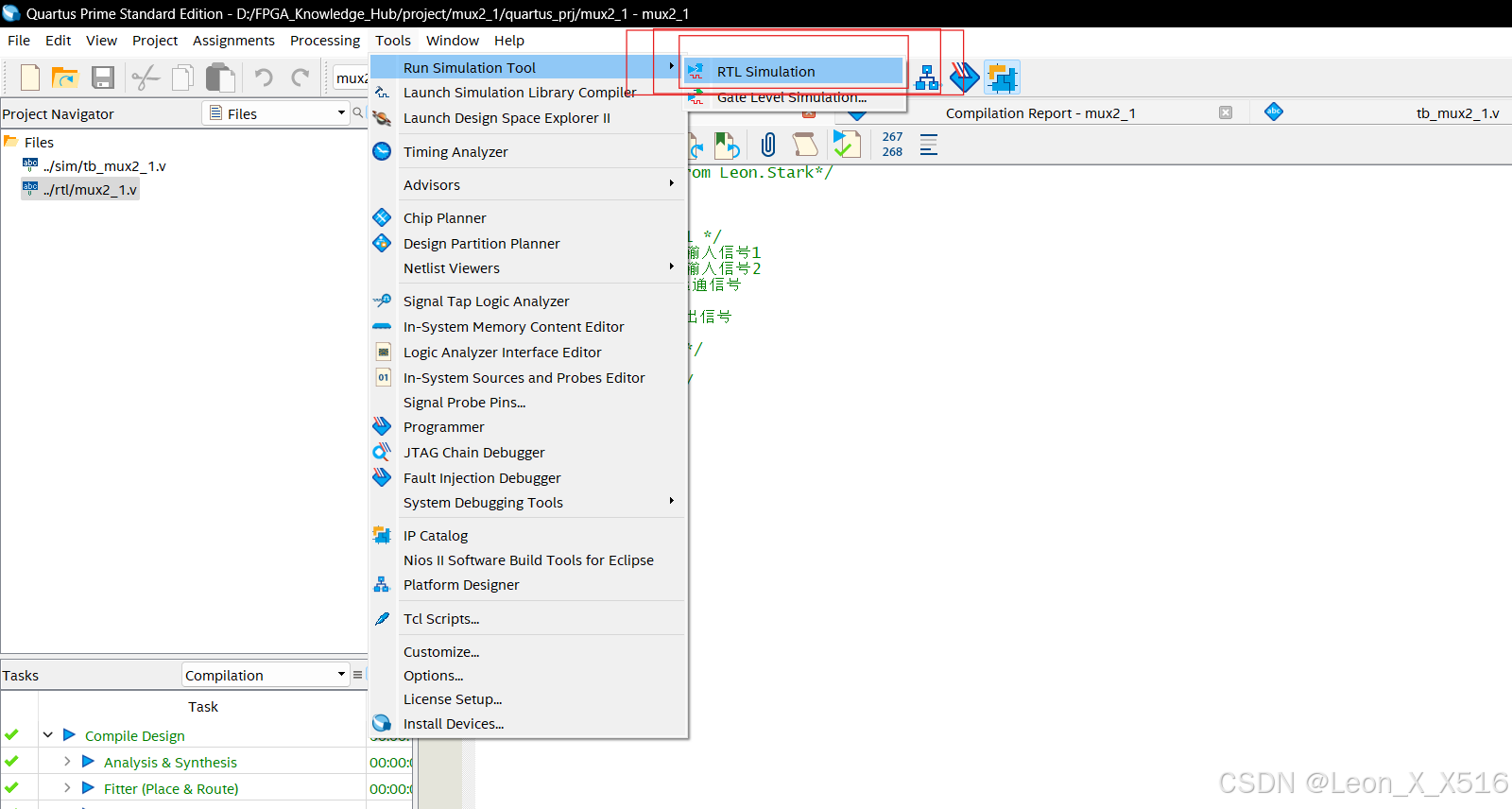Screen dimensions: 1512x809
Task: Click the bookmark jump editor icon
Action: pos(726,145)
